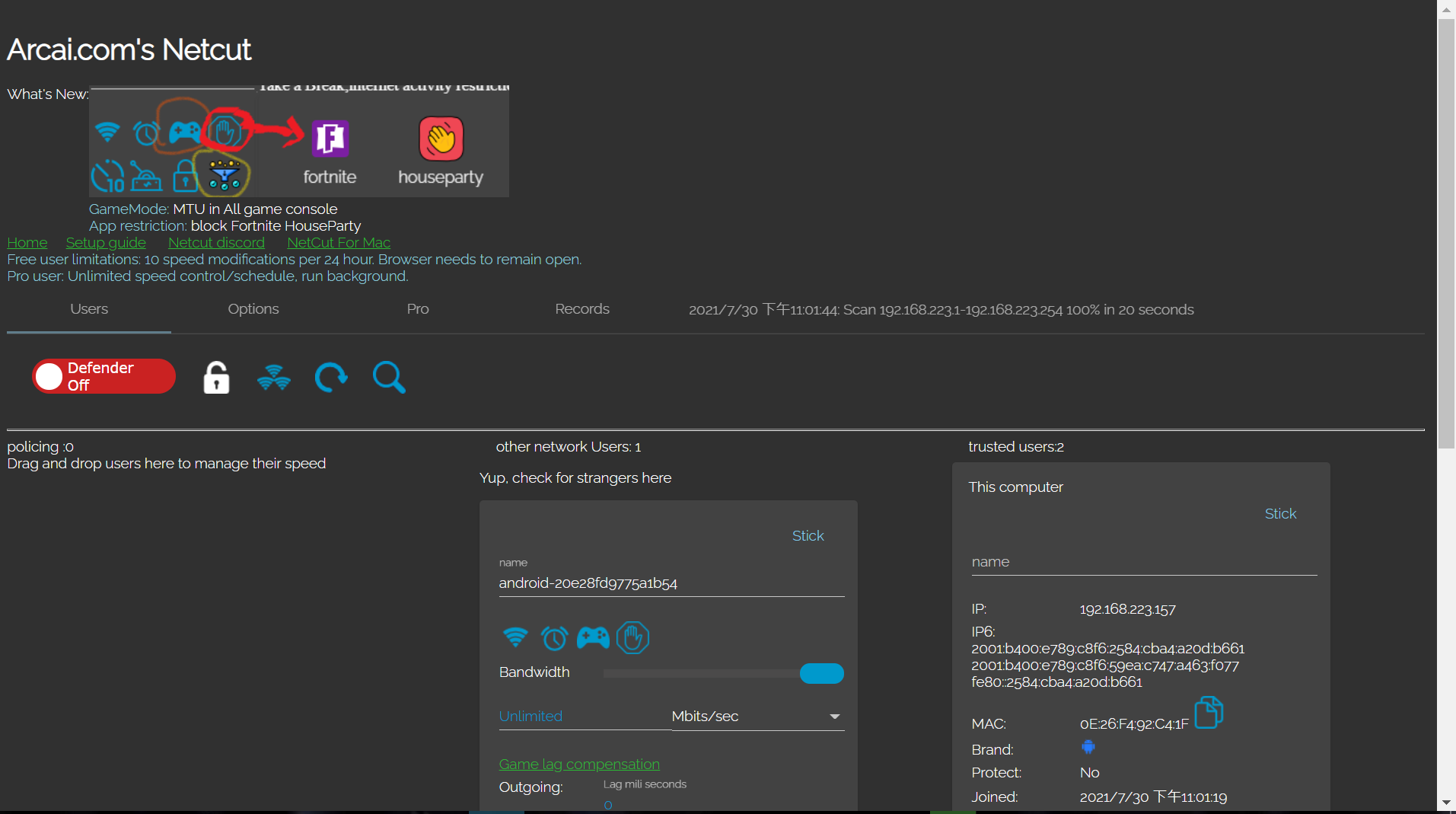This screenshot has height=814, width=1456.
Task: Click the WiFi network toolbar icon
Action: (274, 378)
